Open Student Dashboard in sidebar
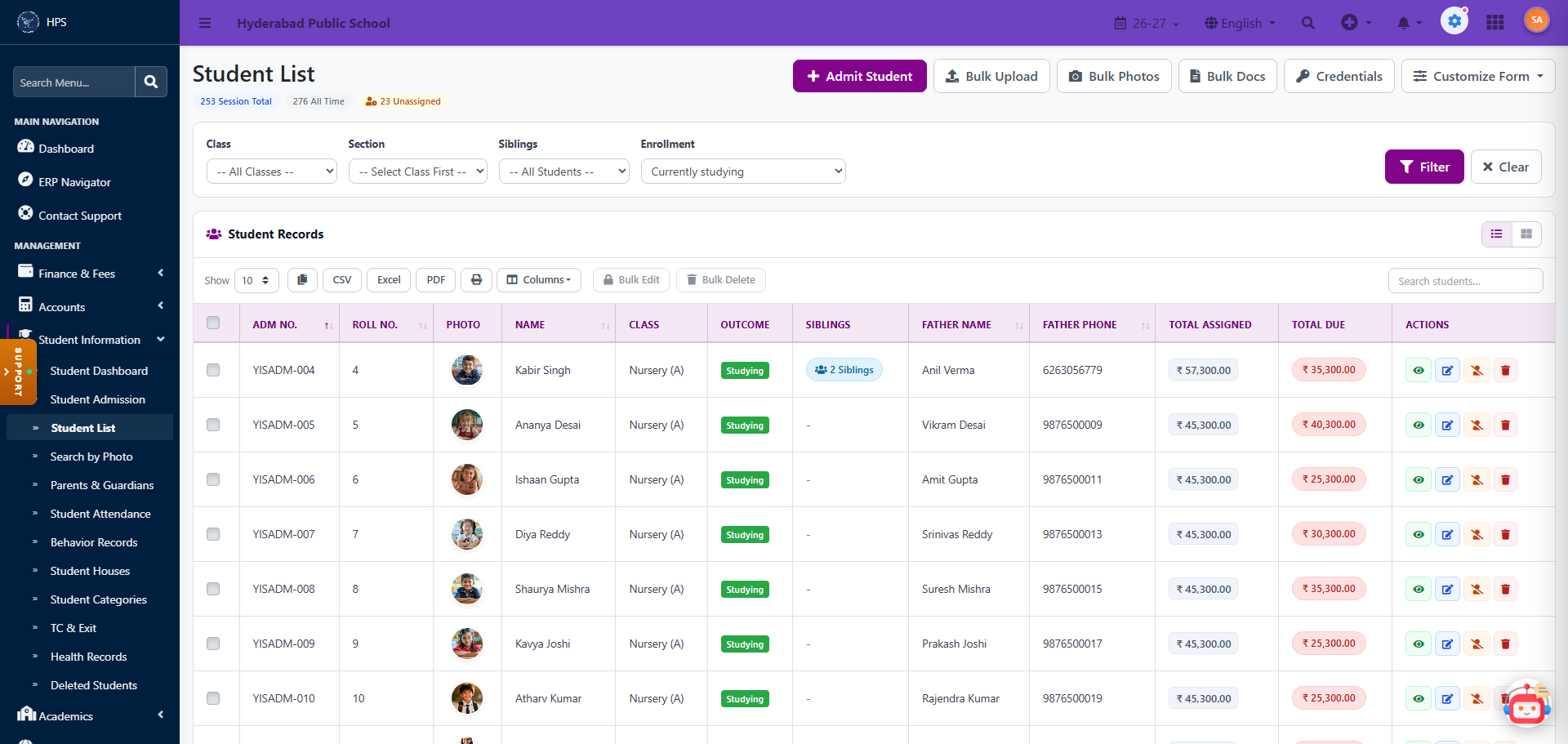 point(99,371)
